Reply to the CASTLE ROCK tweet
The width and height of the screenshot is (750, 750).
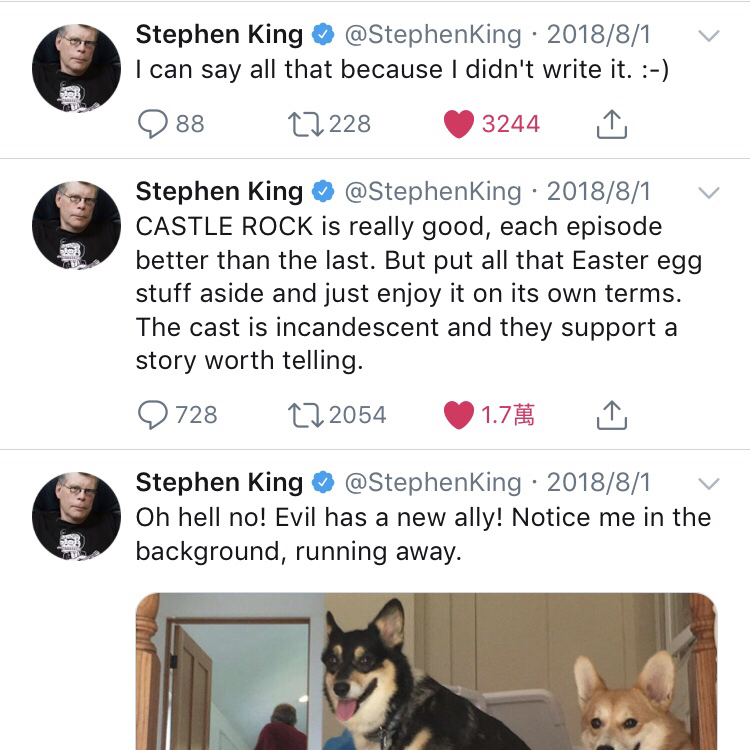pos(153,415)
